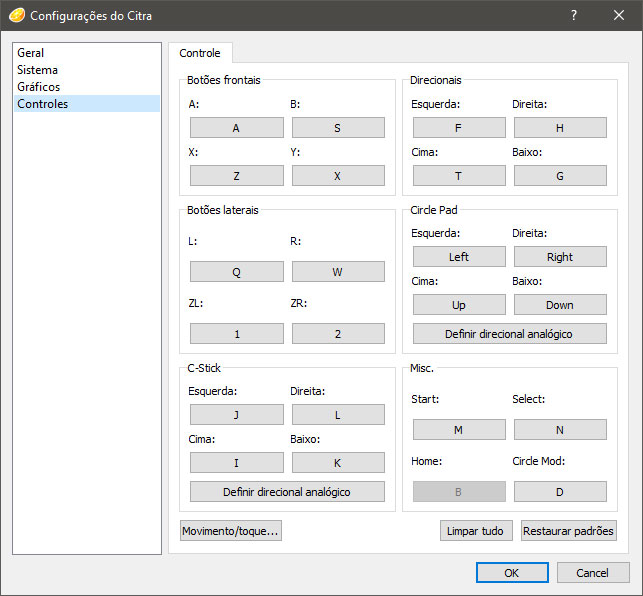The image size is (643, 596).
Task: Click Limpar tudo to clear bindings
Action: (x=476, y=531)
